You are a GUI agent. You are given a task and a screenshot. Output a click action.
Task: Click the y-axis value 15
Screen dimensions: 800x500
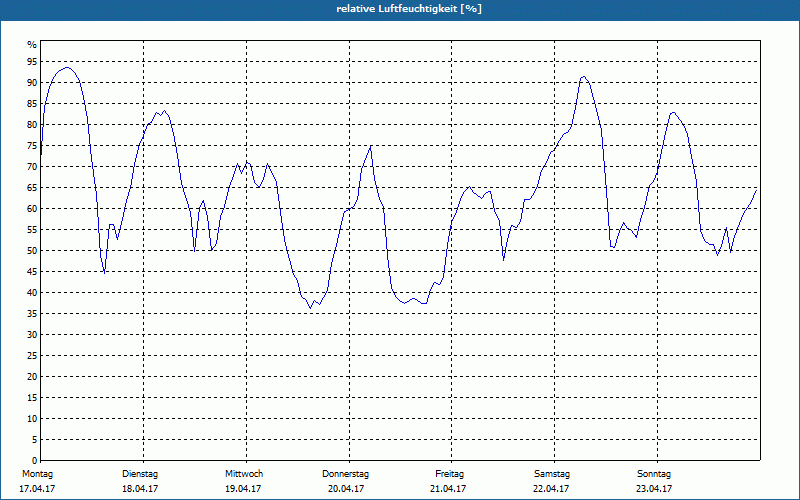[x=32, y=398]
